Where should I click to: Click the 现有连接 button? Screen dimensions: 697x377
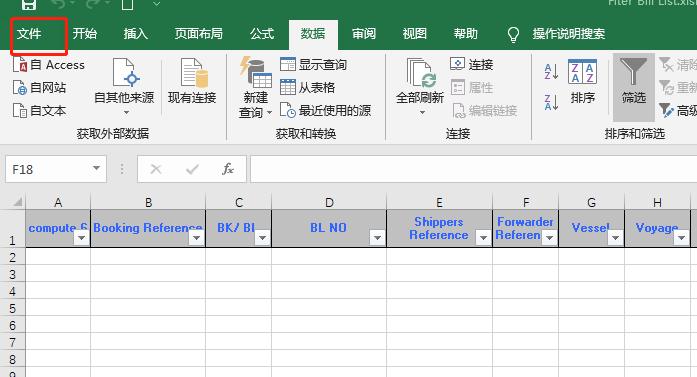[x=192, y=81]
